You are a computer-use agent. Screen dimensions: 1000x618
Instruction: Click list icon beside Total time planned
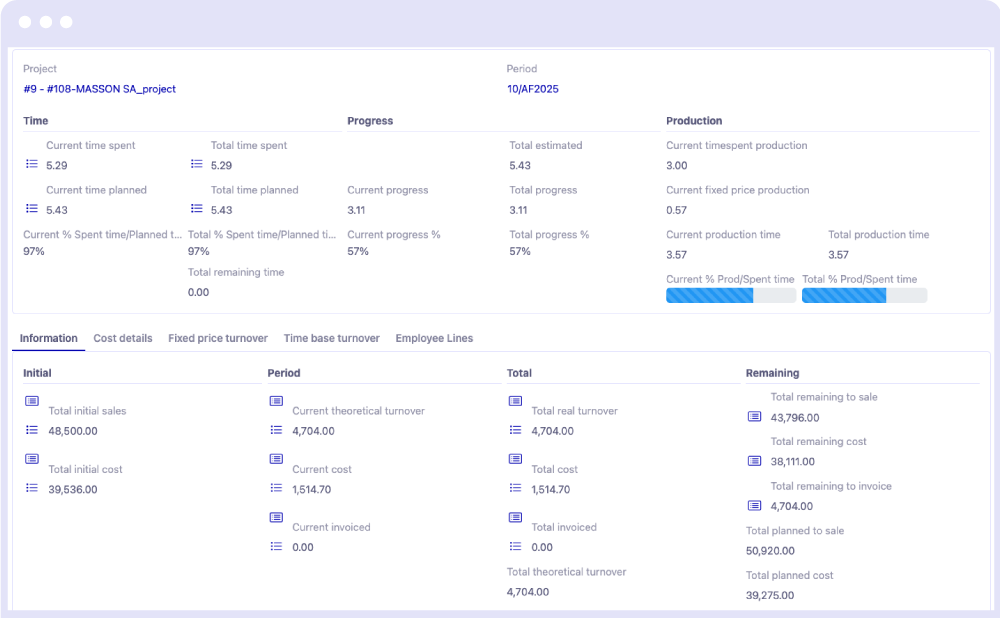(x=196, y=209)
